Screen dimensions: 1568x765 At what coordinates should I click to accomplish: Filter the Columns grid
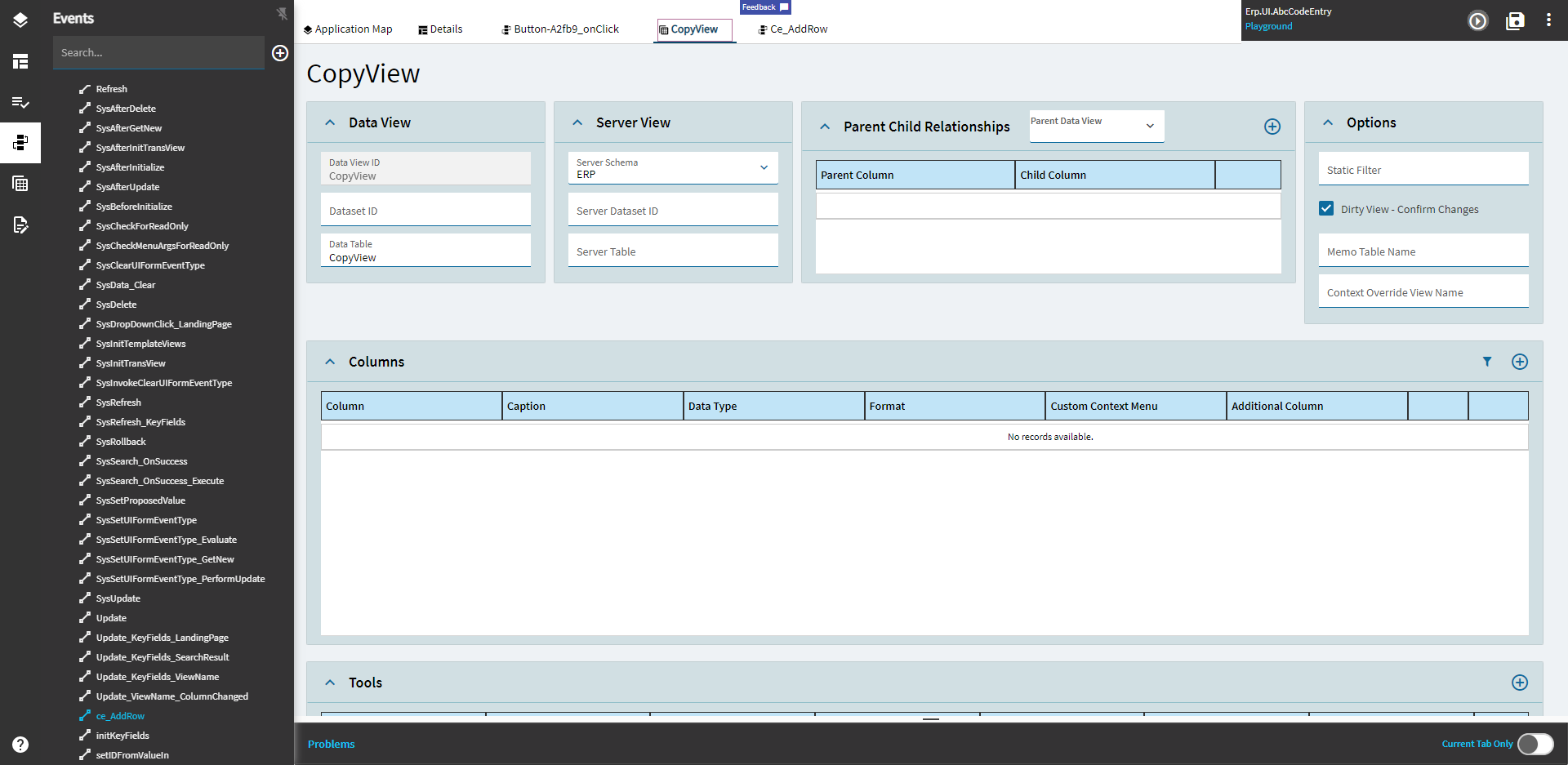tap(1487, 362)
